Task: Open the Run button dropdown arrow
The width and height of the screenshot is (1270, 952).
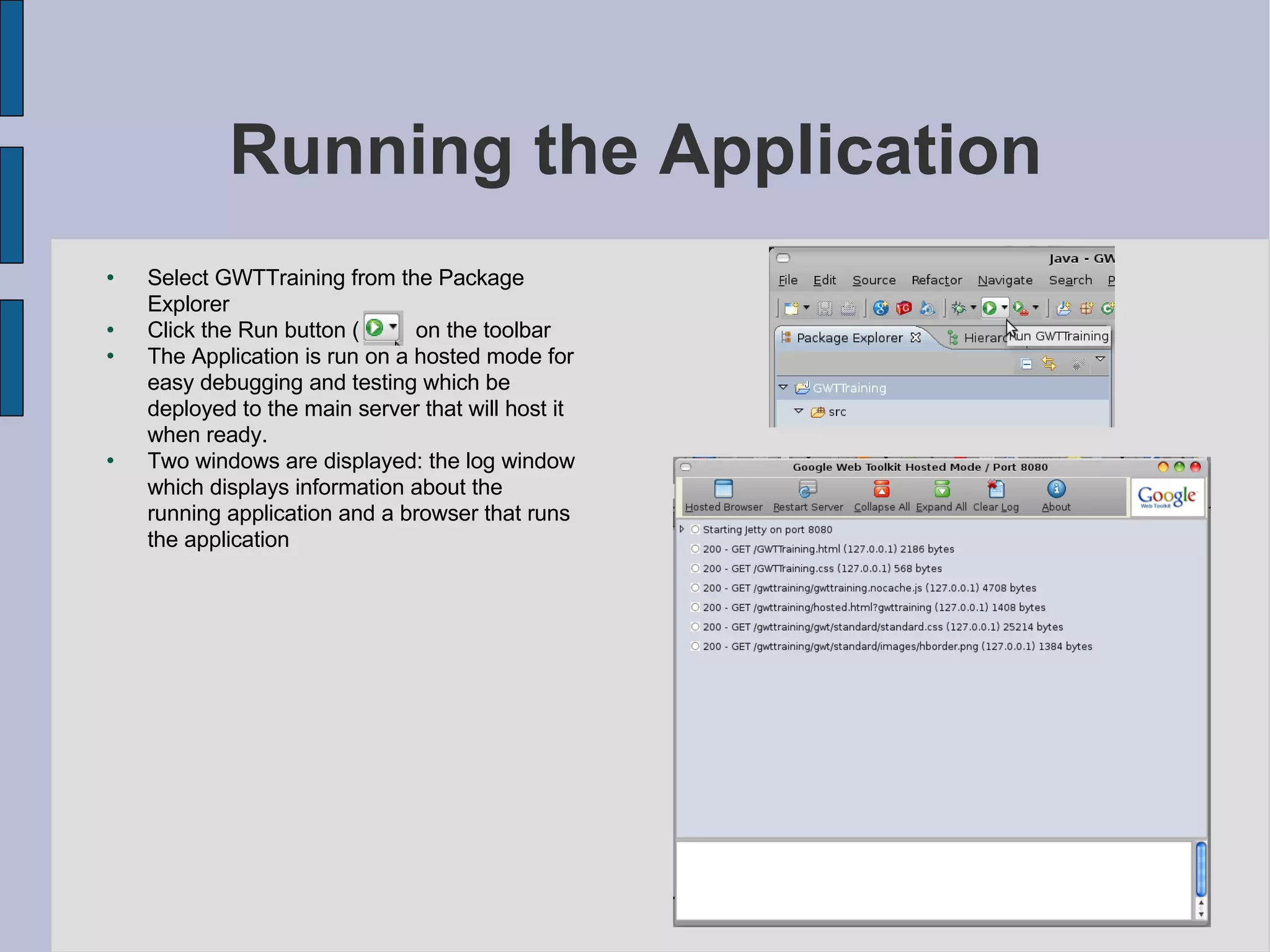Action: coord(1005,307)
